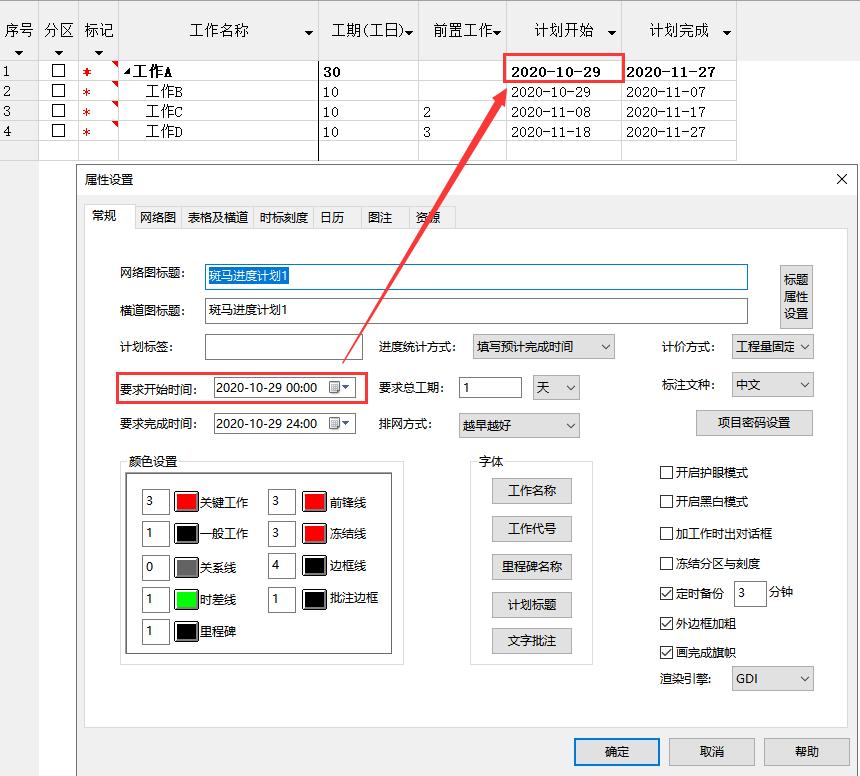860x776 pixels.
Task: Switch to the 网络图 tab
Action: point(157,216)
